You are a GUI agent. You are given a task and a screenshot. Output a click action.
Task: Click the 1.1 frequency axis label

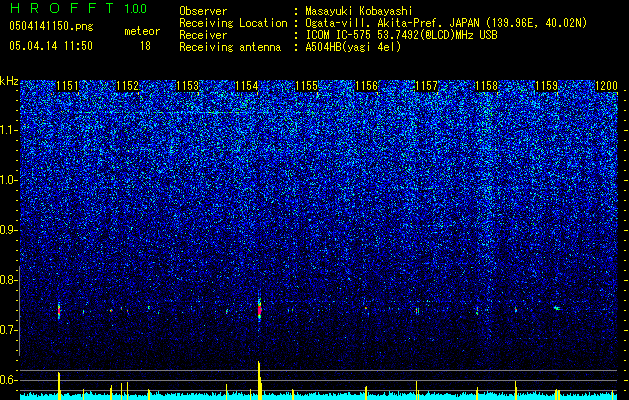[x=9, y=130]
